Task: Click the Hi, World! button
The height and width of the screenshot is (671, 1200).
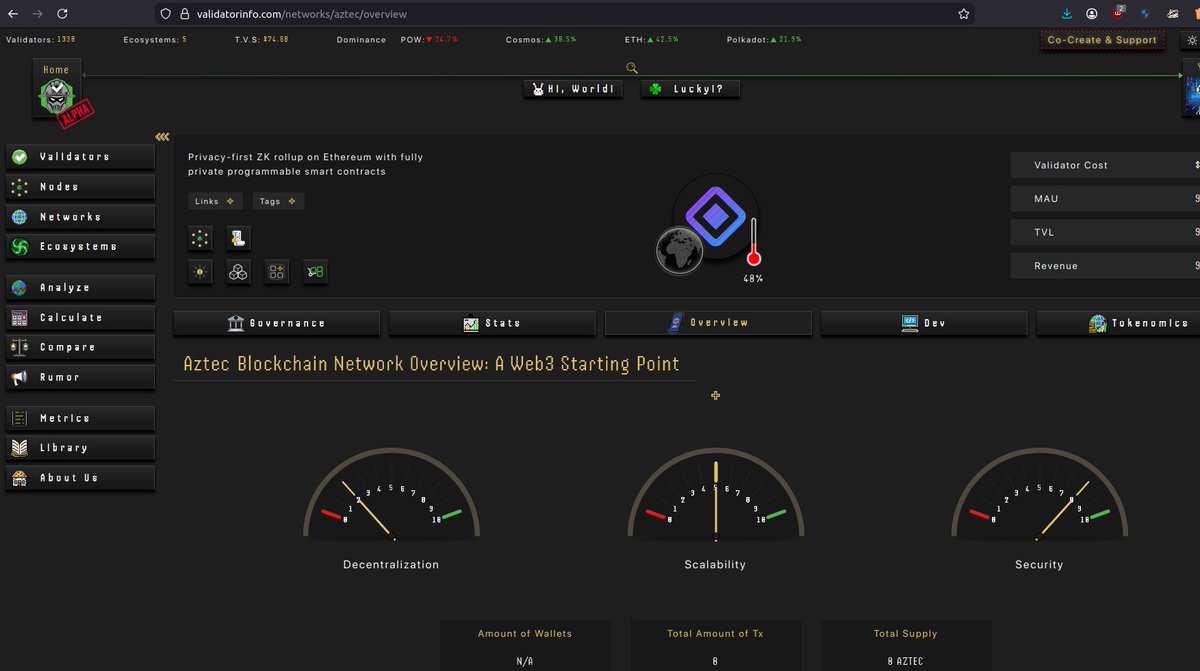Action: (x=573, y=89)
